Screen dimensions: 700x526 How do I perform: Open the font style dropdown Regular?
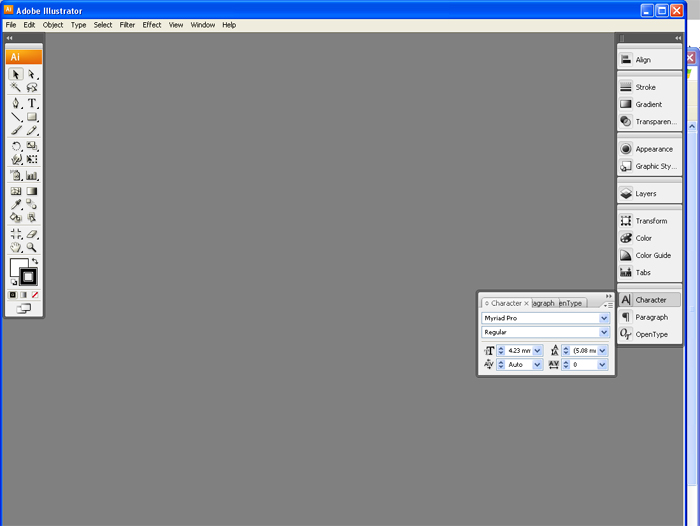tap(604, 332)
